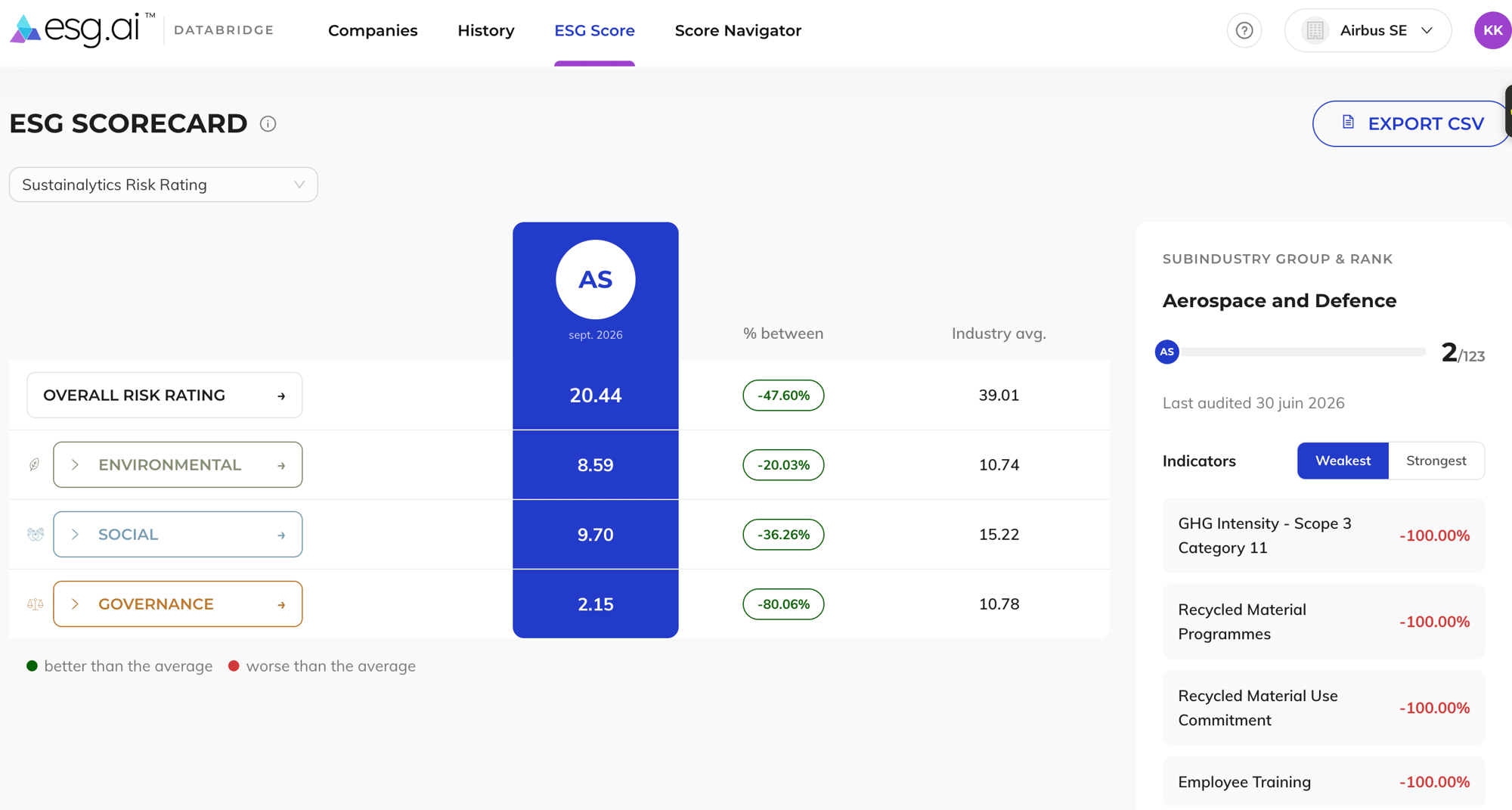Viewport: 1512px width, 810px height.
Task: Open the History tab
Action: pyautogui.click(x=486, y=30)
